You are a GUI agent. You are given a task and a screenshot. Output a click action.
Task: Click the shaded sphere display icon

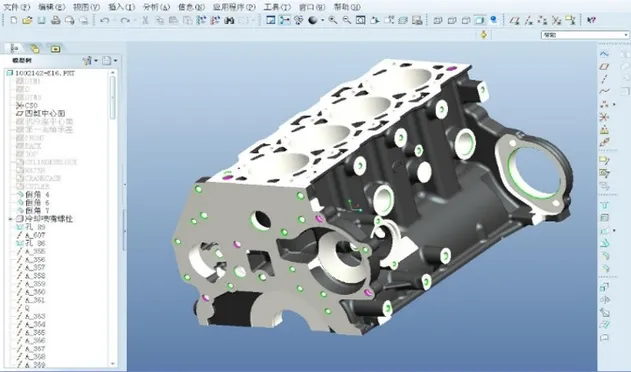[313, 20]
